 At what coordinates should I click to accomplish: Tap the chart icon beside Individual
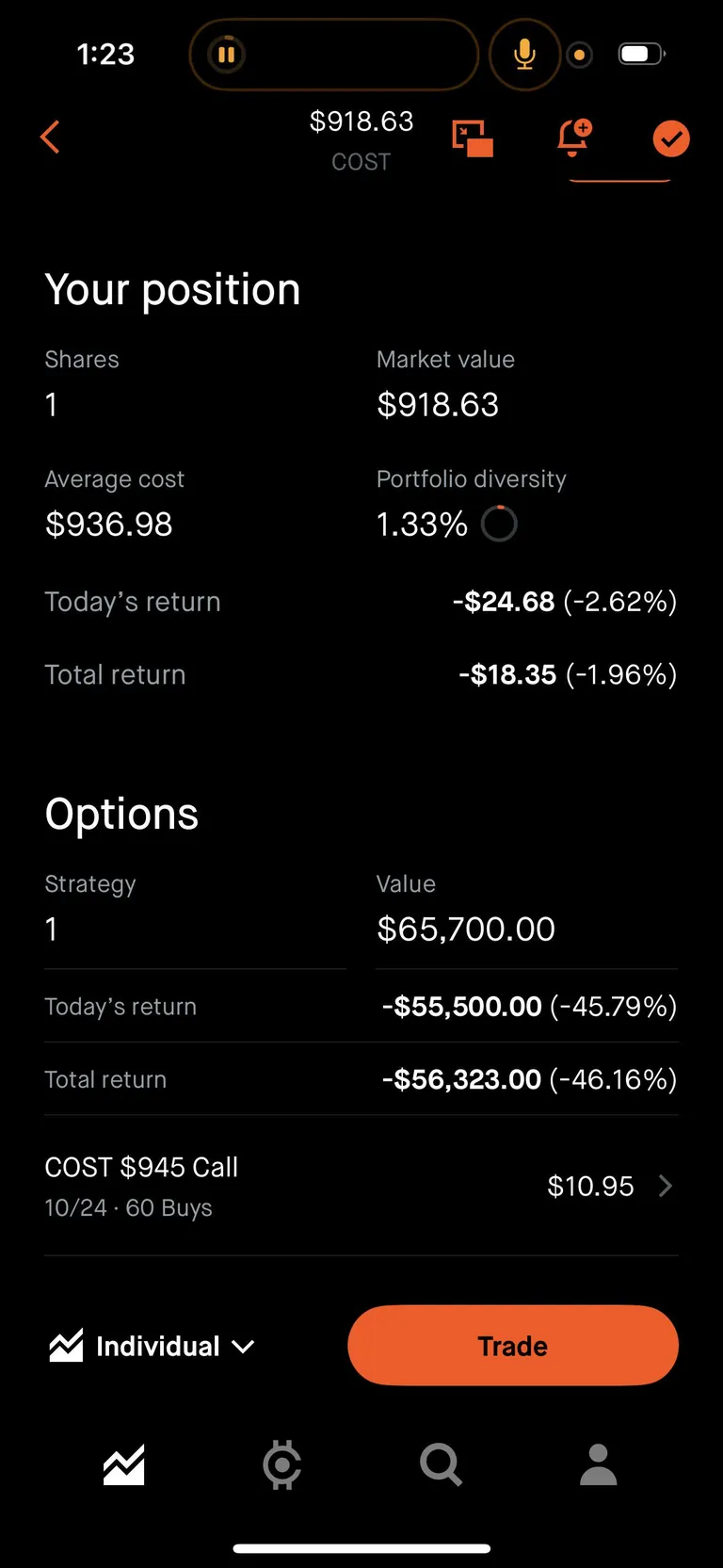[66, 1346]
